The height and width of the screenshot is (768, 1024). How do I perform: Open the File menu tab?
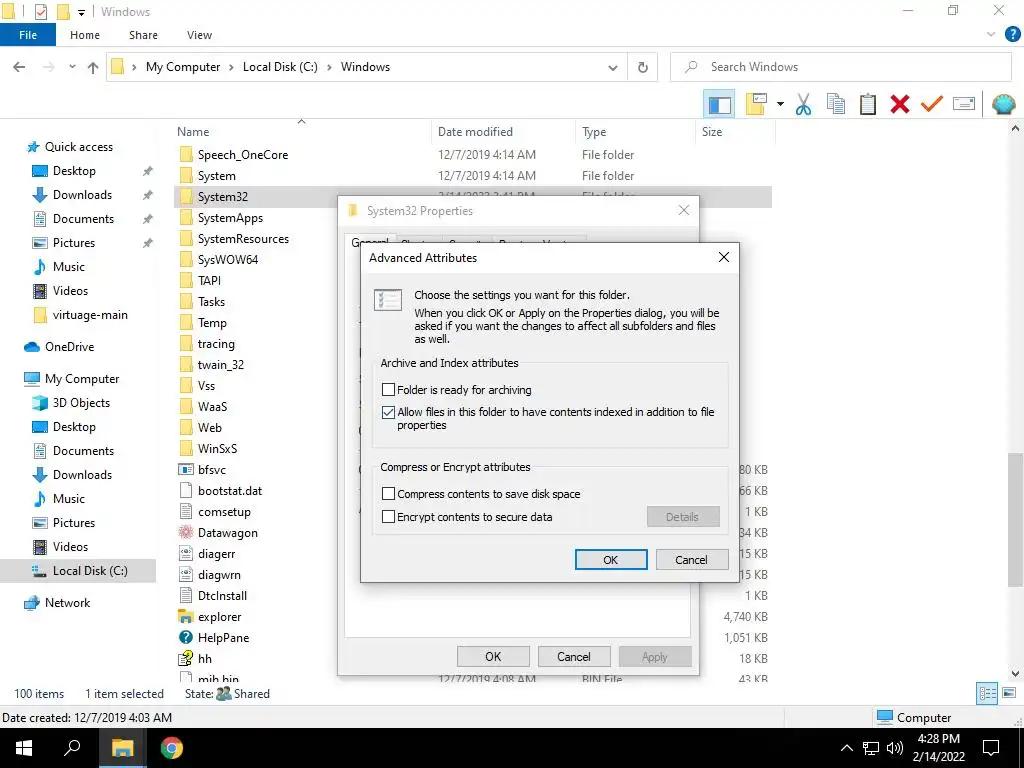[28, 35]
